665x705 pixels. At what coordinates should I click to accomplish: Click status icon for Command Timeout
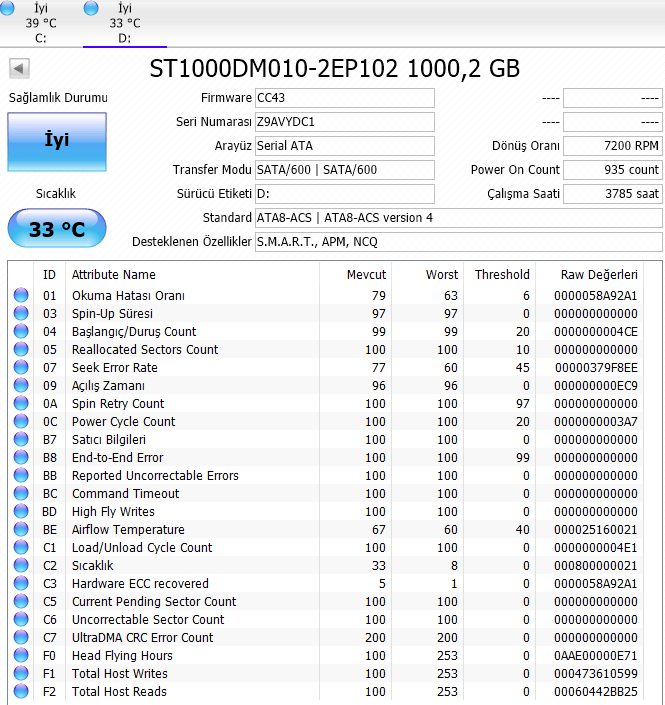point(21,493)
